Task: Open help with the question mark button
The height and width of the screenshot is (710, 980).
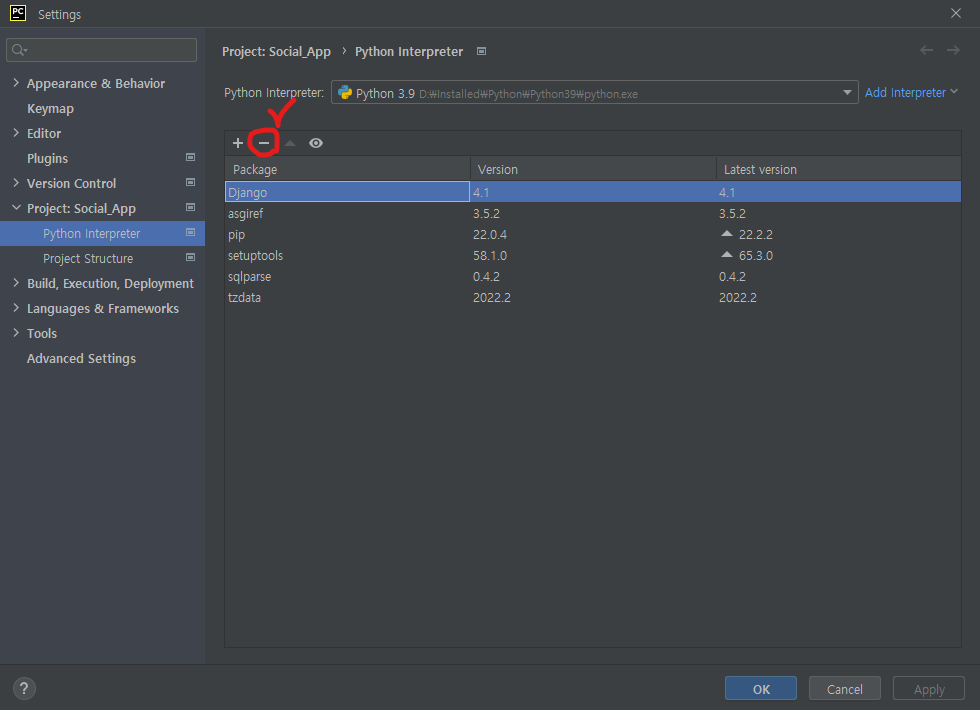Action: click(x=24, y=689)
